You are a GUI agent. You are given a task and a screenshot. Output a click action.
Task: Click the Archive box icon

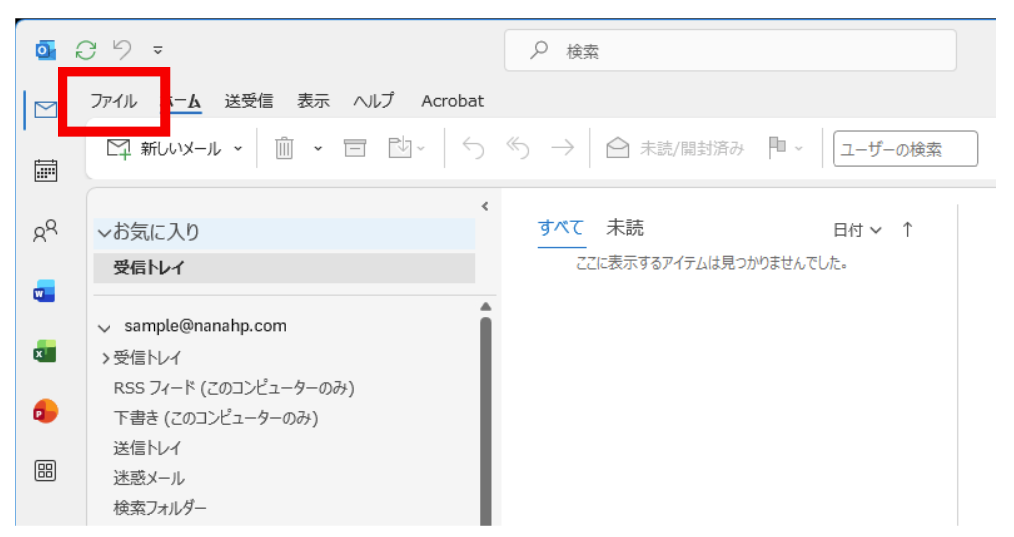pyautogui.click(x=354, y=149)
